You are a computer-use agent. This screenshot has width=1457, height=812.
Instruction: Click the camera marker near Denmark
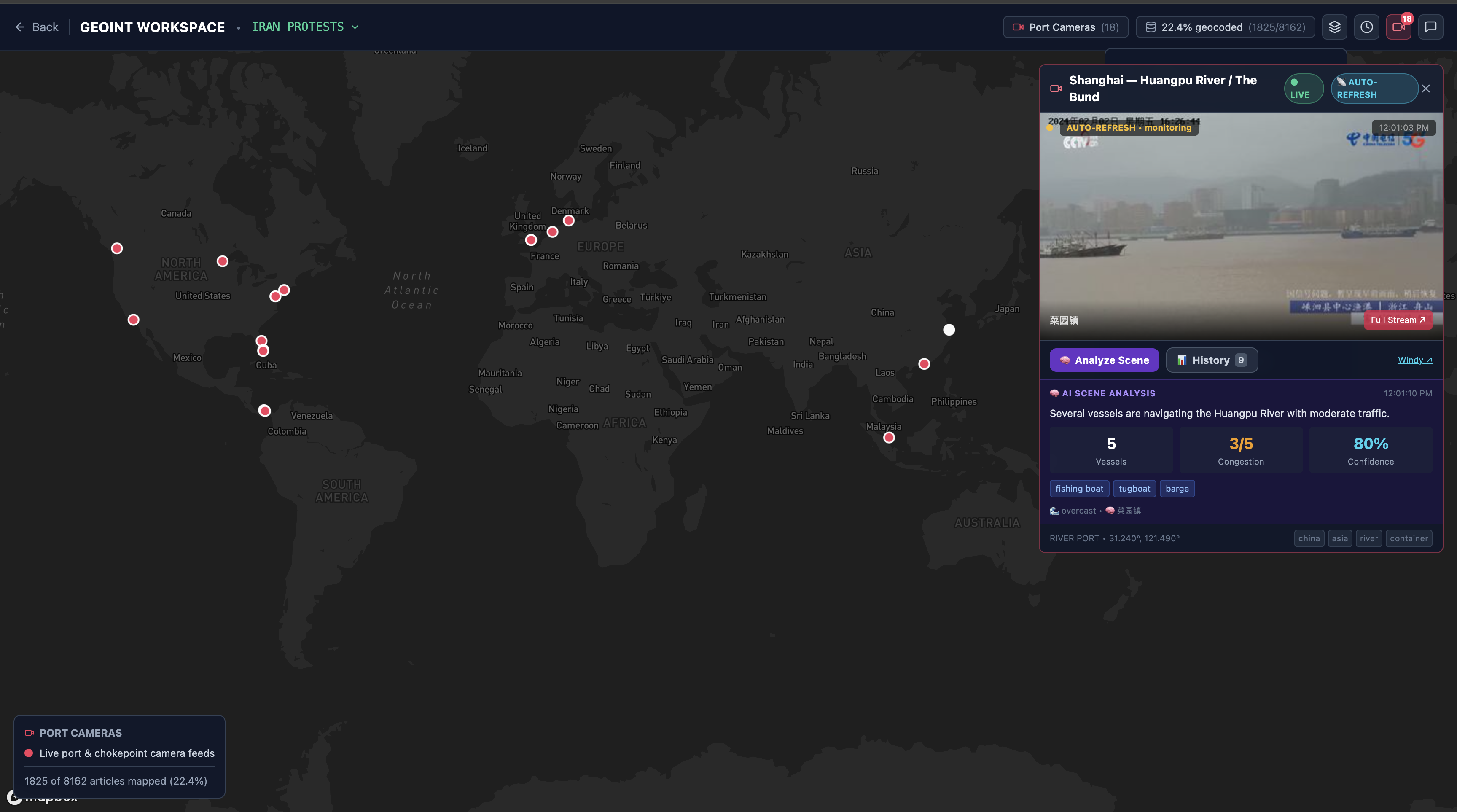coord(569,221)
